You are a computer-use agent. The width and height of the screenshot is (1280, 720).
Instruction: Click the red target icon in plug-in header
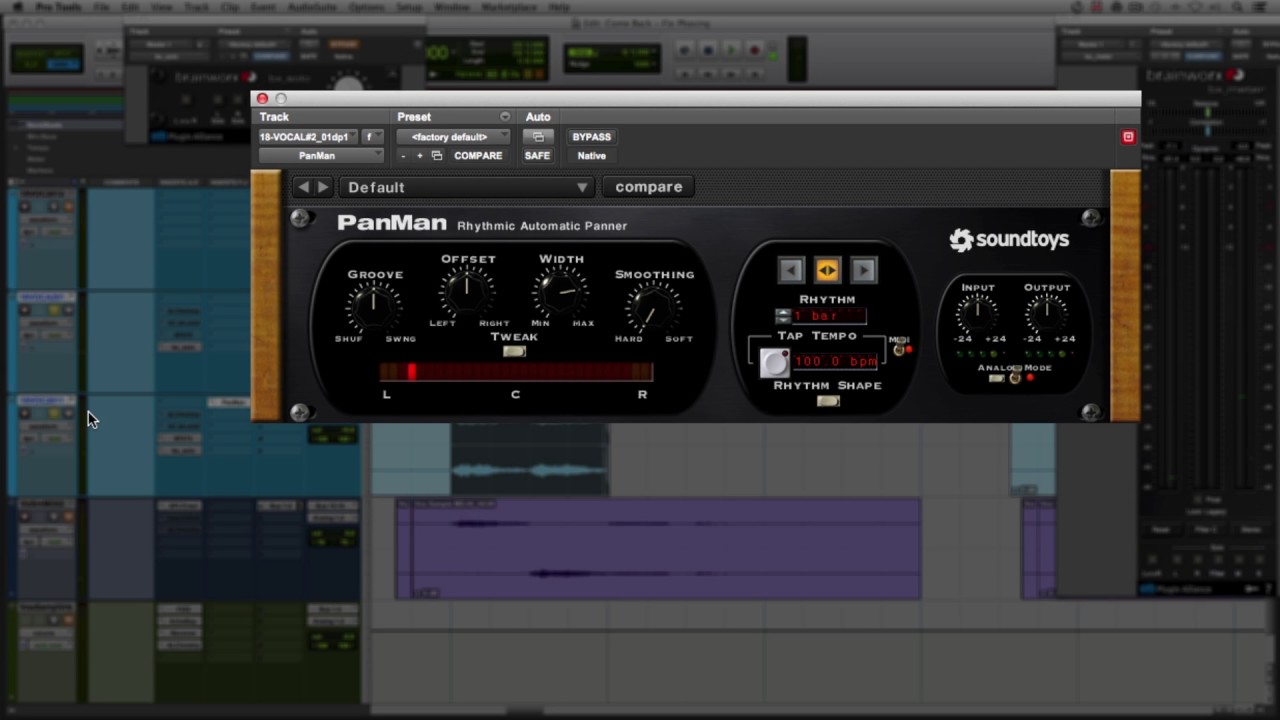1128,137
